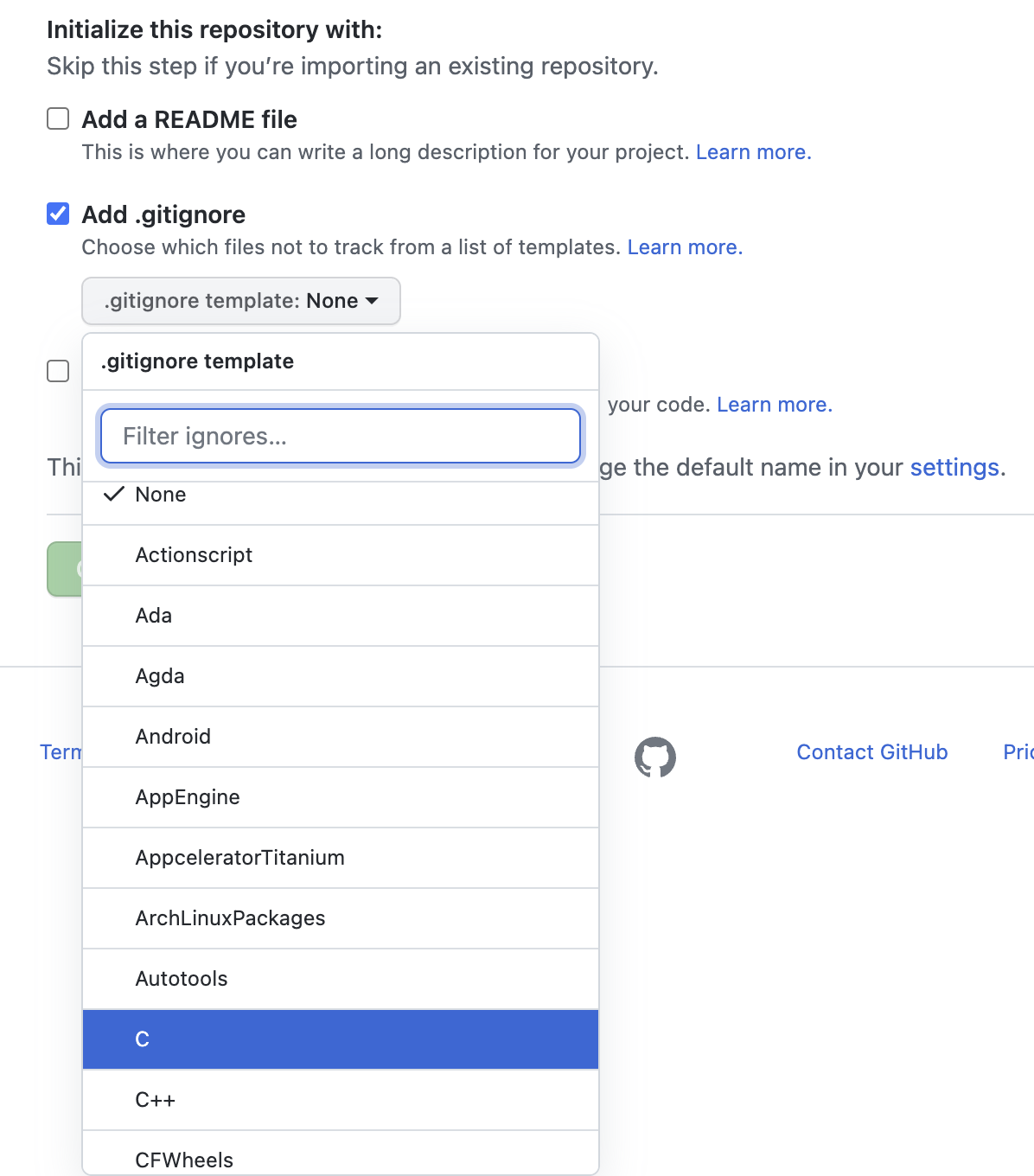This screenshot has height=1176, width=1034.
Task: Collapse the .gitignore template: None dropdown
Action: point(241,301)
